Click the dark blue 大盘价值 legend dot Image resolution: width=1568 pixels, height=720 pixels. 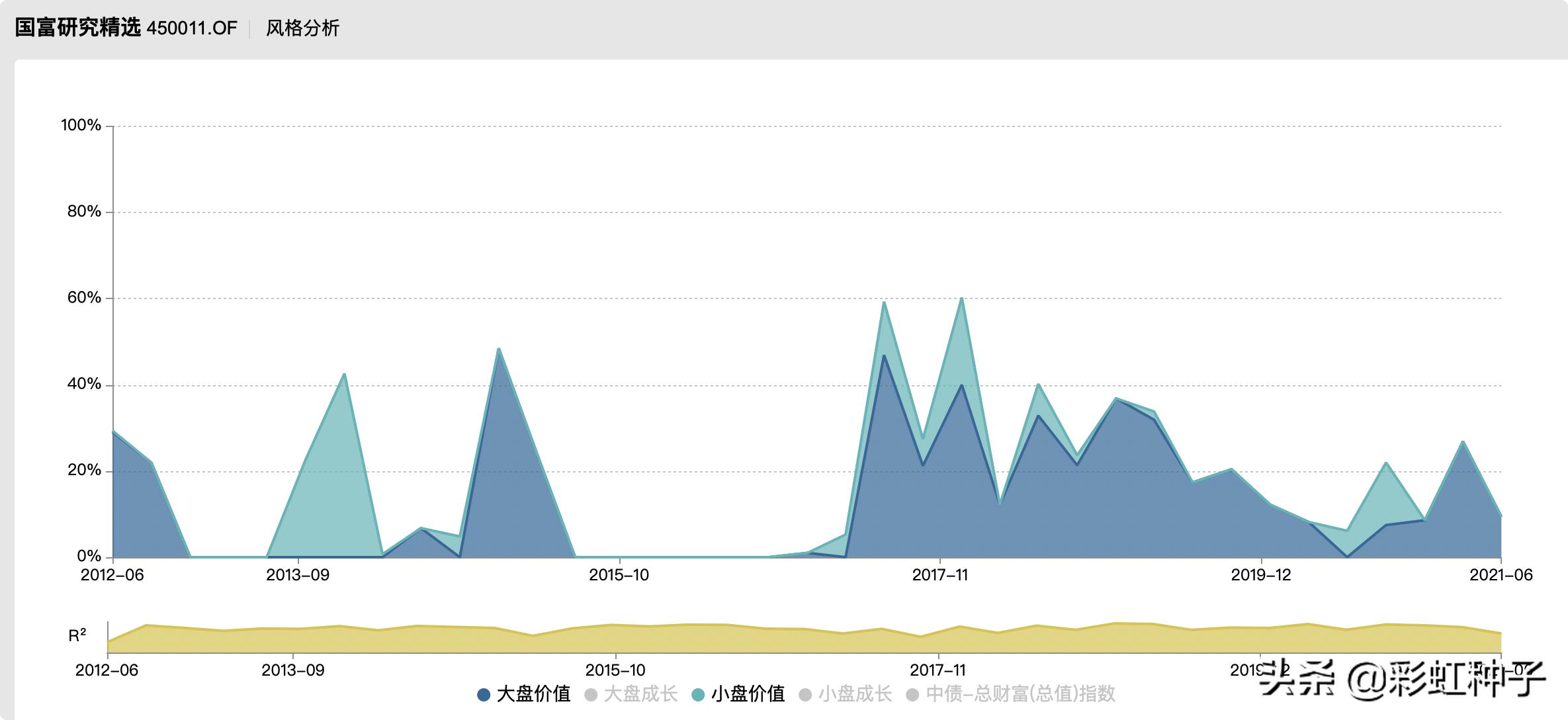[x=484, y=695]
